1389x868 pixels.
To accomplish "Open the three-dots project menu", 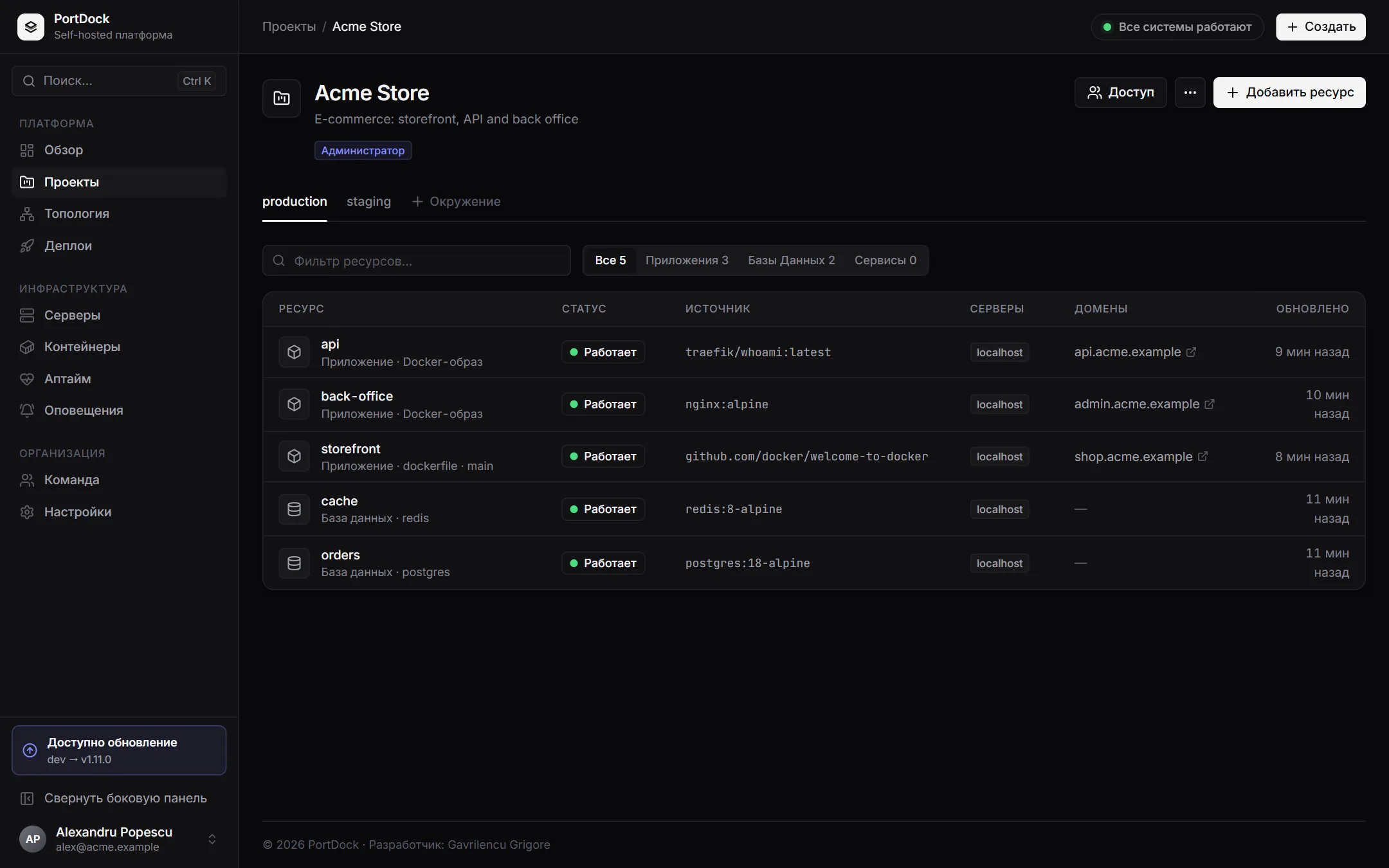I will click(1190, 93).
